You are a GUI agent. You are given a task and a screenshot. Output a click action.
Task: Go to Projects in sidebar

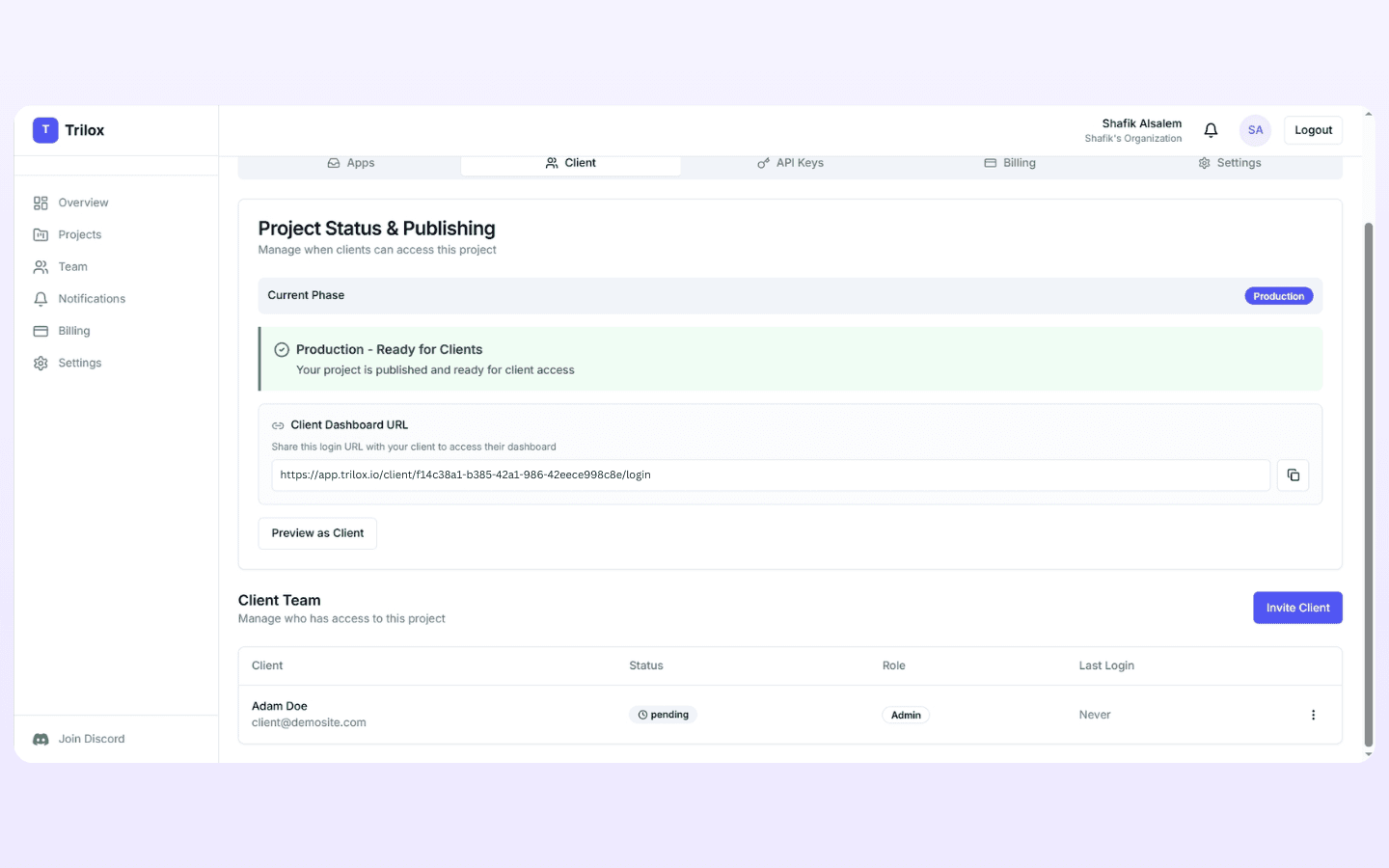79,234
